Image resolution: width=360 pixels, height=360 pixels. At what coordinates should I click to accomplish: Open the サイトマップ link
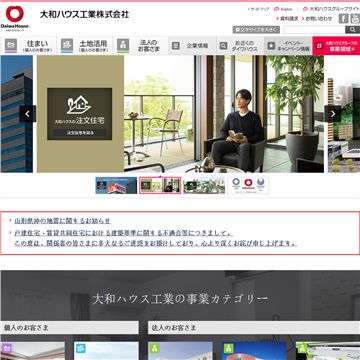click(x=259, y=9)
